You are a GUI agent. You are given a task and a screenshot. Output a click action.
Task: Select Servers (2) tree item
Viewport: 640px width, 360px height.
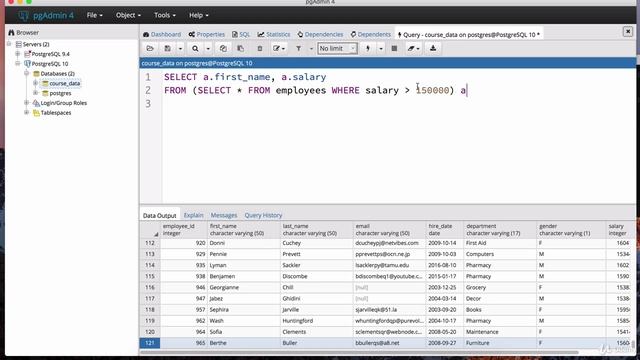tap(36, 44)
